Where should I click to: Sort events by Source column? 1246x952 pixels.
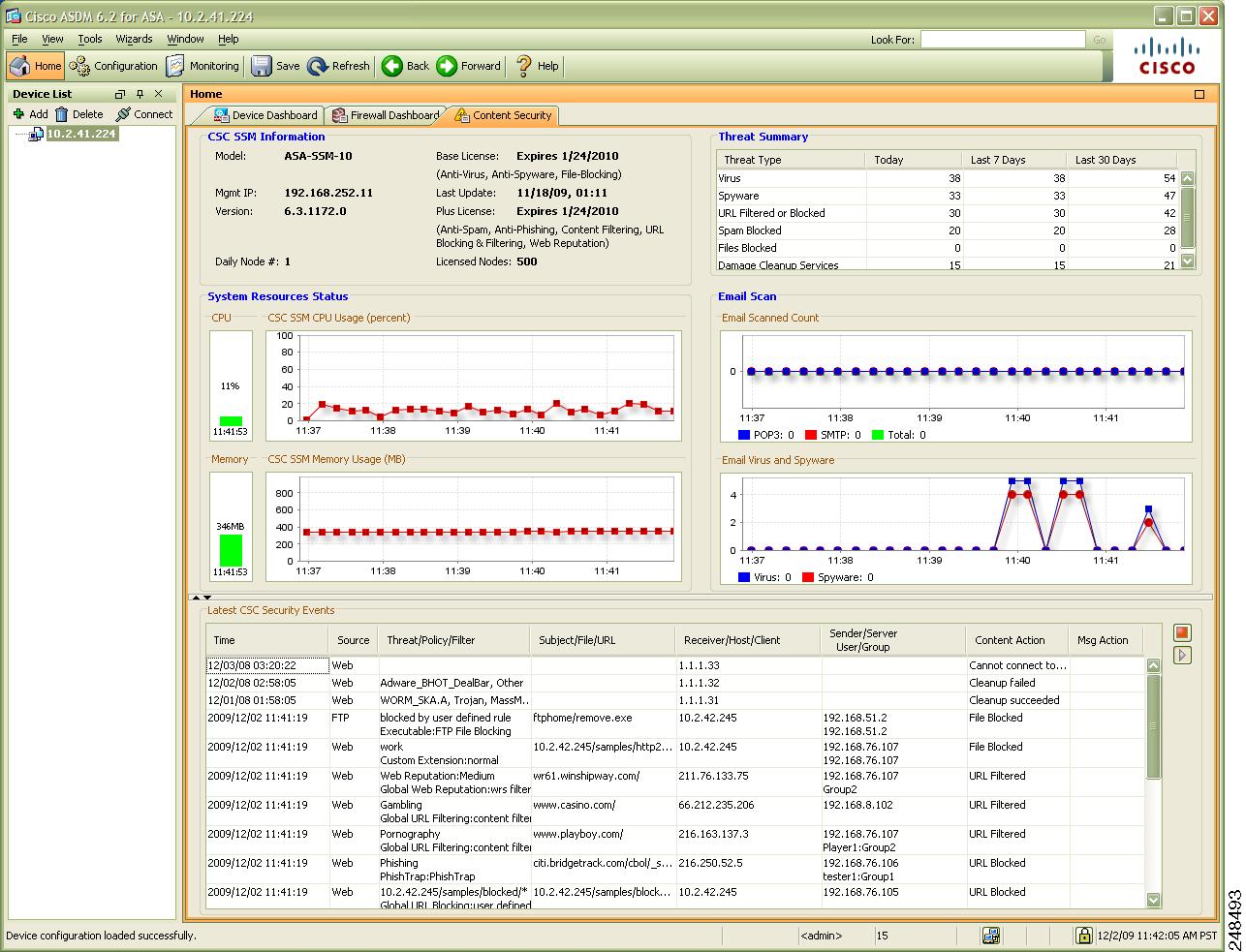(353, 640)
